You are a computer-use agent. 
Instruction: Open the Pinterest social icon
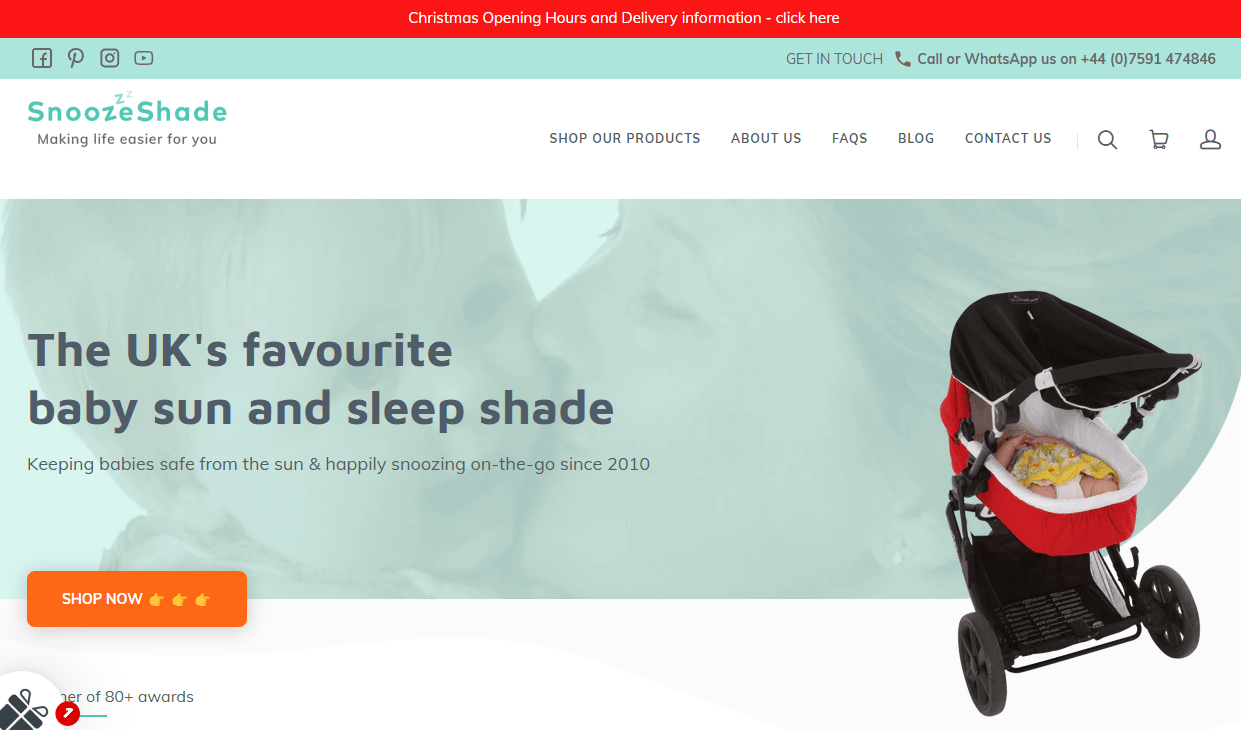pyautogui.click(x=76, y=58)
